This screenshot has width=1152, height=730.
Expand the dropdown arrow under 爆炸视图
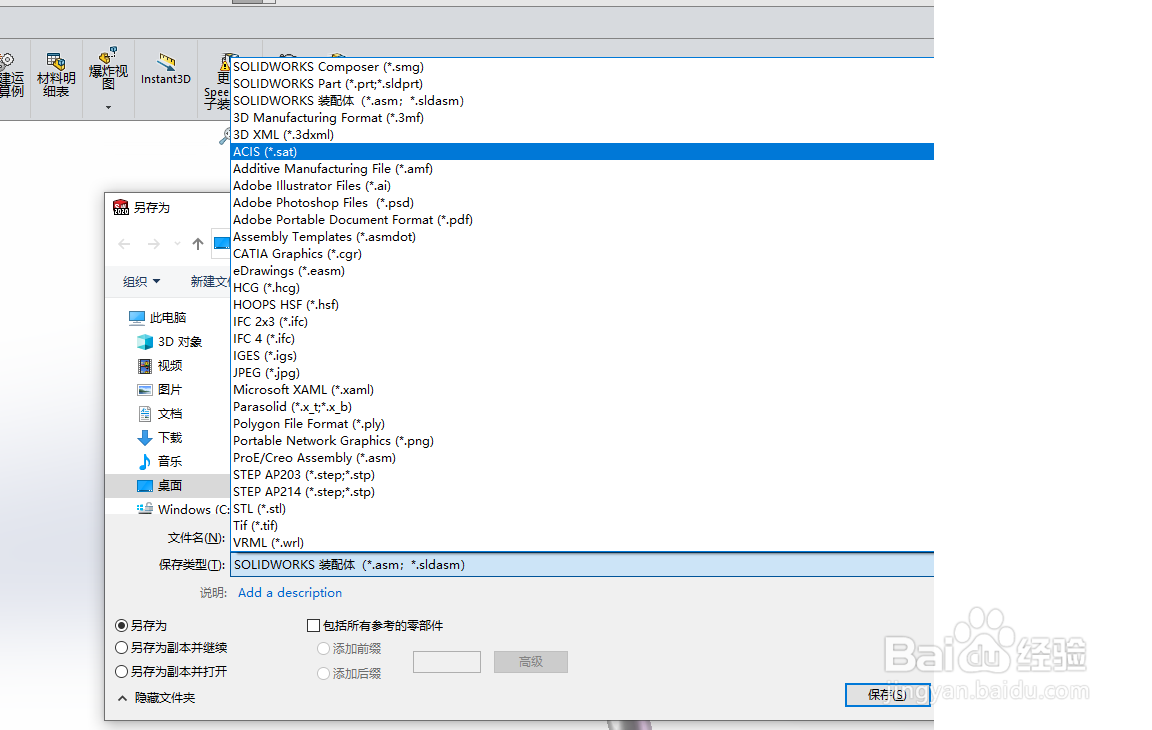click(x=108, y=107)
